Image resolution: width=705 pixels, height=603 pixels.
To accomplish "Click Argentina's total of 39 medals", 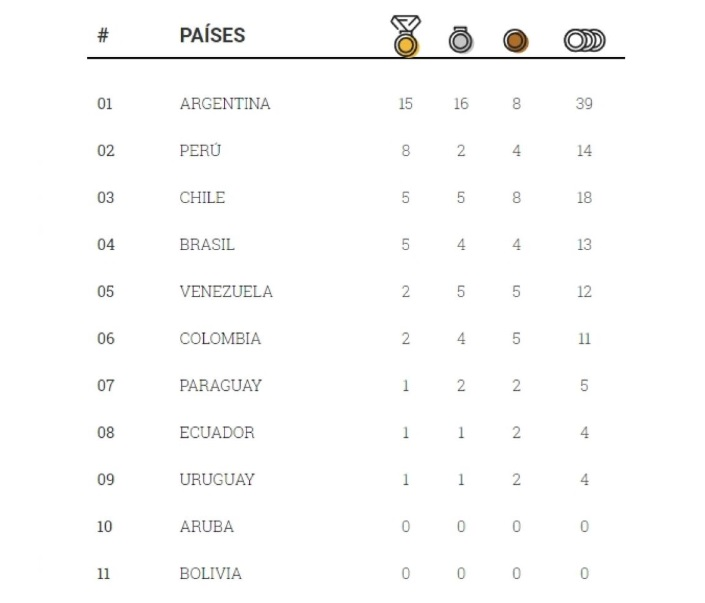I will pyautogui.click(x=584, y=103).
